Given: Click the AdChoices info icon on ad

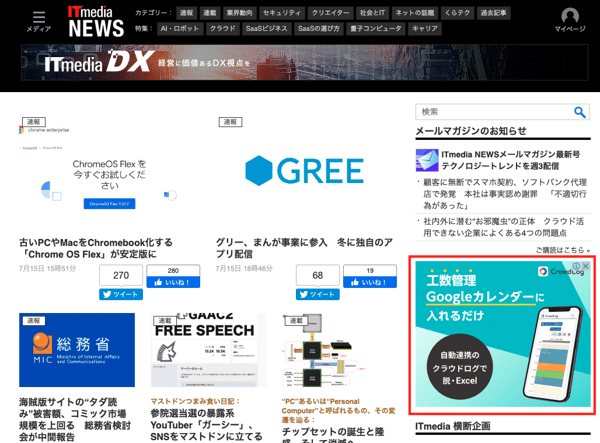Looking at the screenshot, I should pyautogui.click(x=576, y=265).
